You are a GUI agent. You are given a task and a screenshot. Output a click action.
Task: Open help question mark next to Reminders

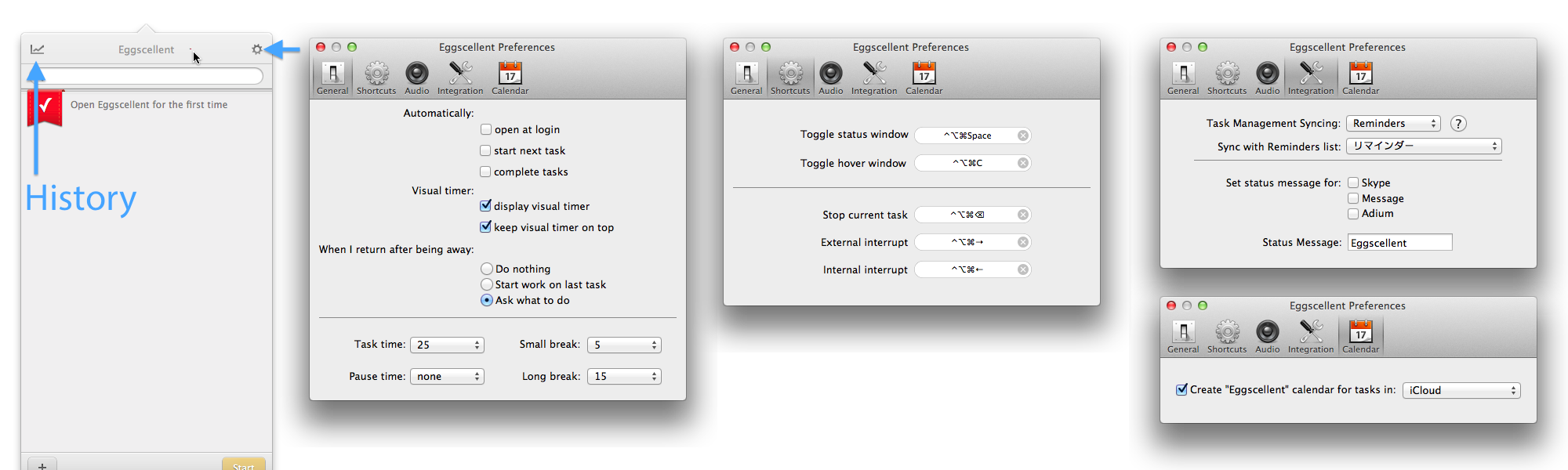[1458, 124]
